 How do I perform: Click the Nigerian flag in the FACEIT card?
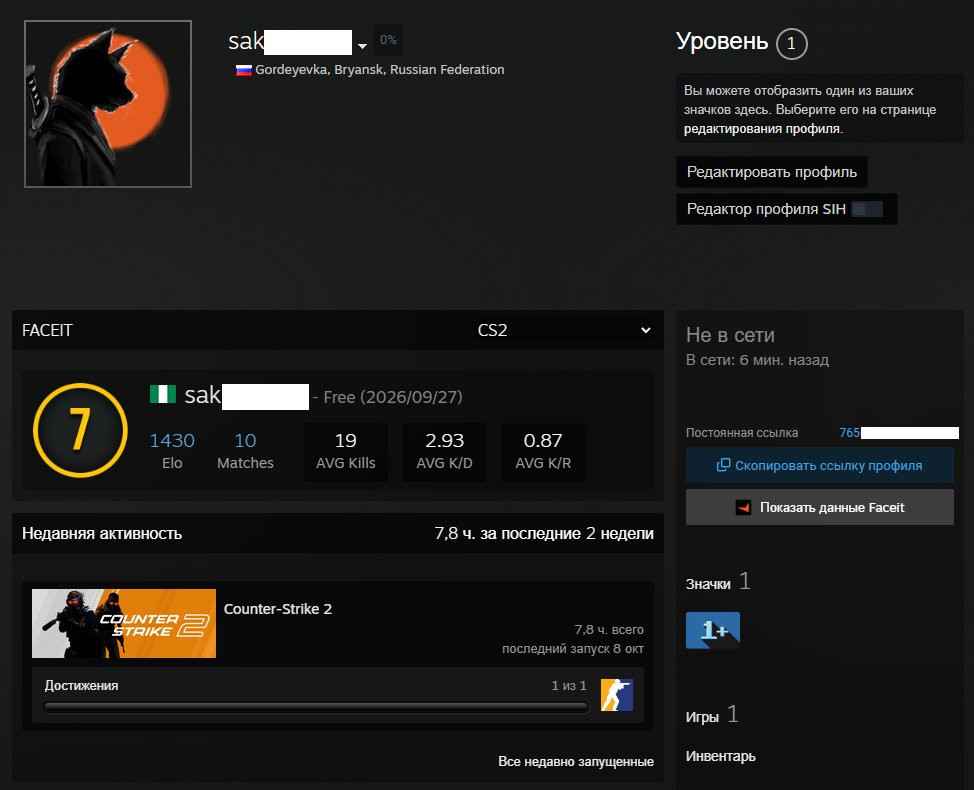coord(163,394)
